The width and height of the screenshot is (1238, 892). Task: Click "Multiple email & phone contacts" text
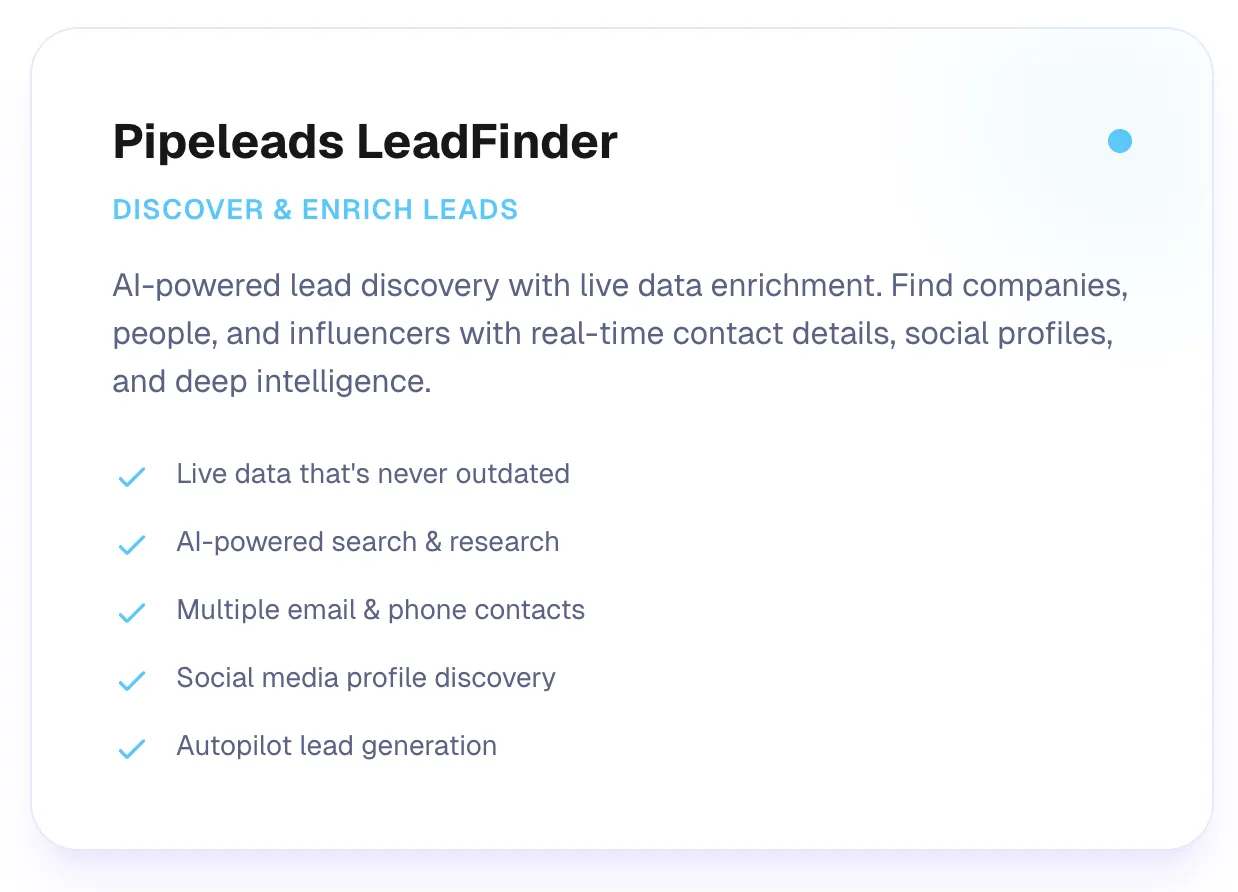(381, 610)
